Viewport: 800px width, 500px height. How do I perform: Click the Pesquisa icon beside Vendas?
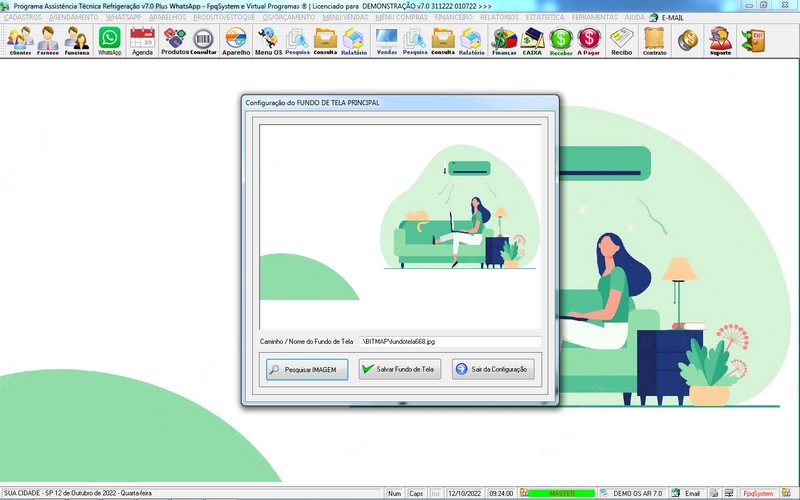click(x=415, y=41)
